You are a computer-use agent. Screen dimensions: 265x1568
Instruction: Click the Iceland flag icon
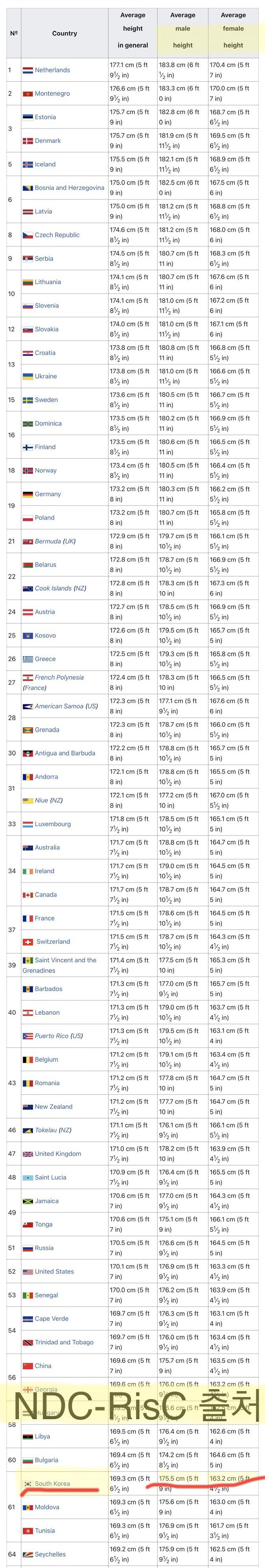28,165
